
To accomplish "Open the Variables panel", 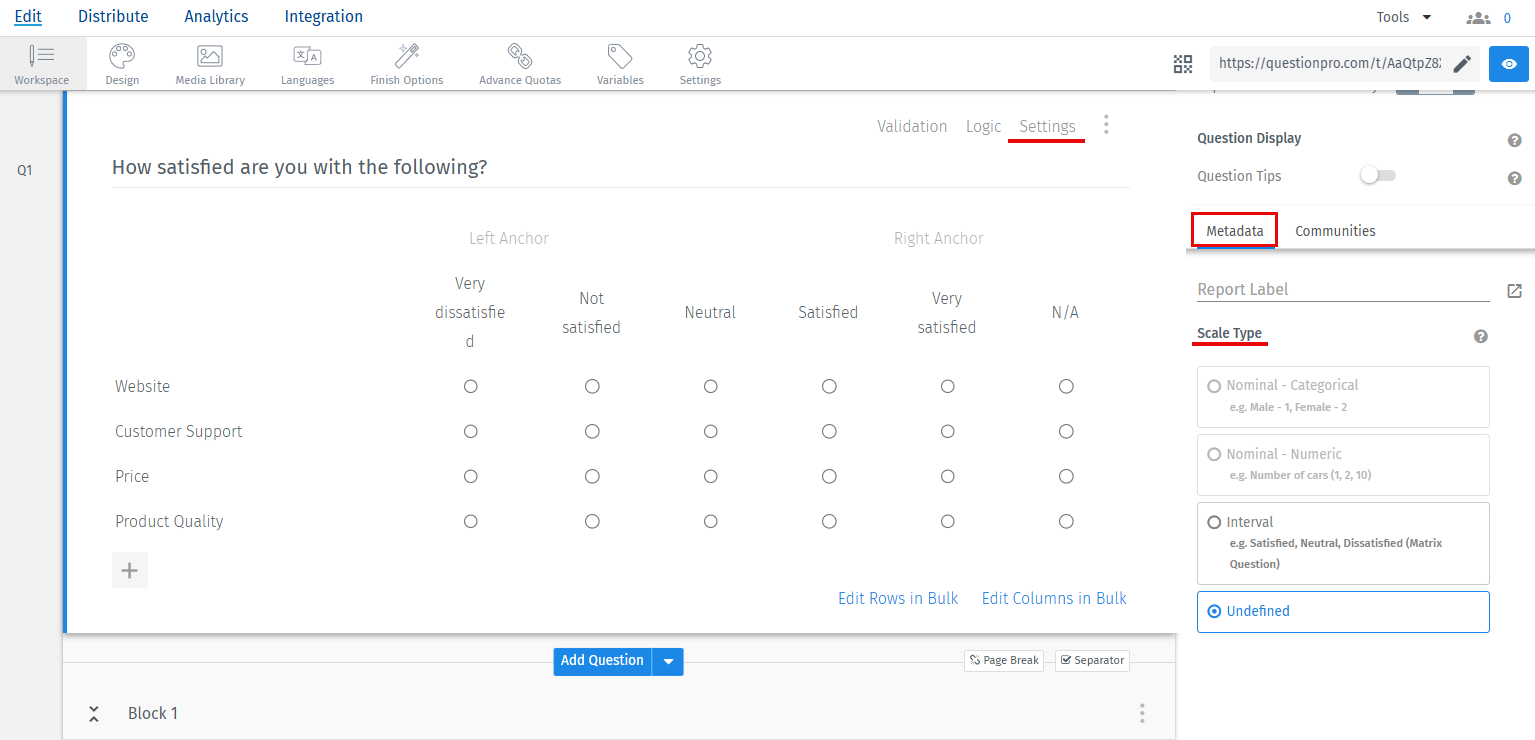I will coord(619,63).
